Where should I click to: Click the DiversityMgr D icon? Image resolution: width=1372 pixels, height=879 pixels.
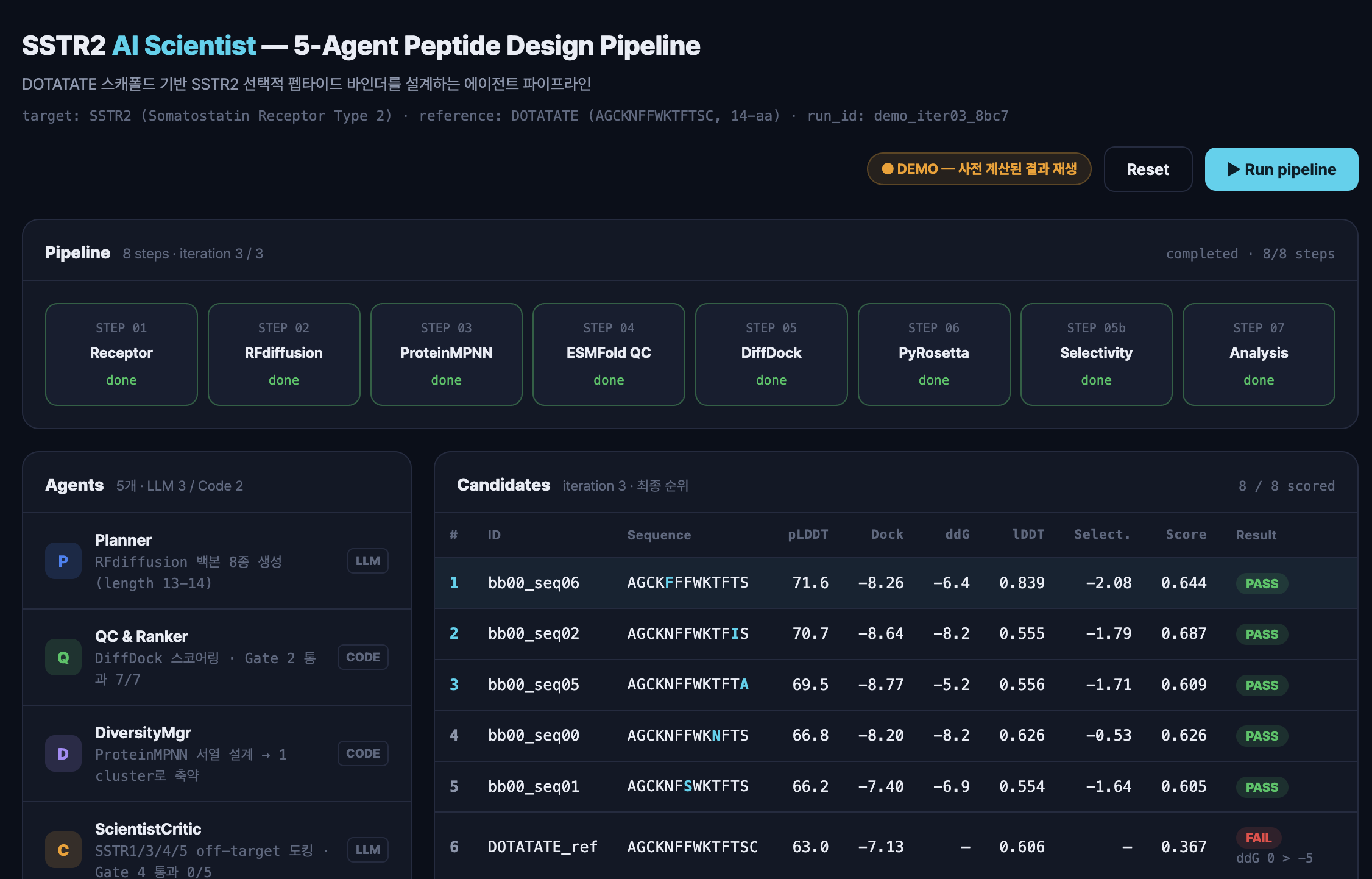(63, 753)
